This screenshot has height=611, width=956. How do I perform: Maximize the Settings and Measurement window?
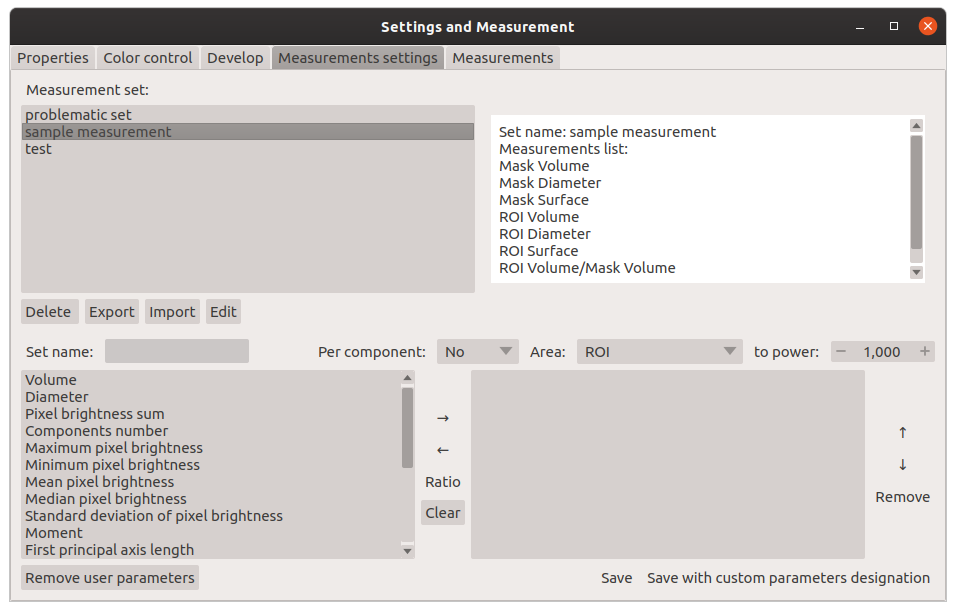[x=894, y=26]
